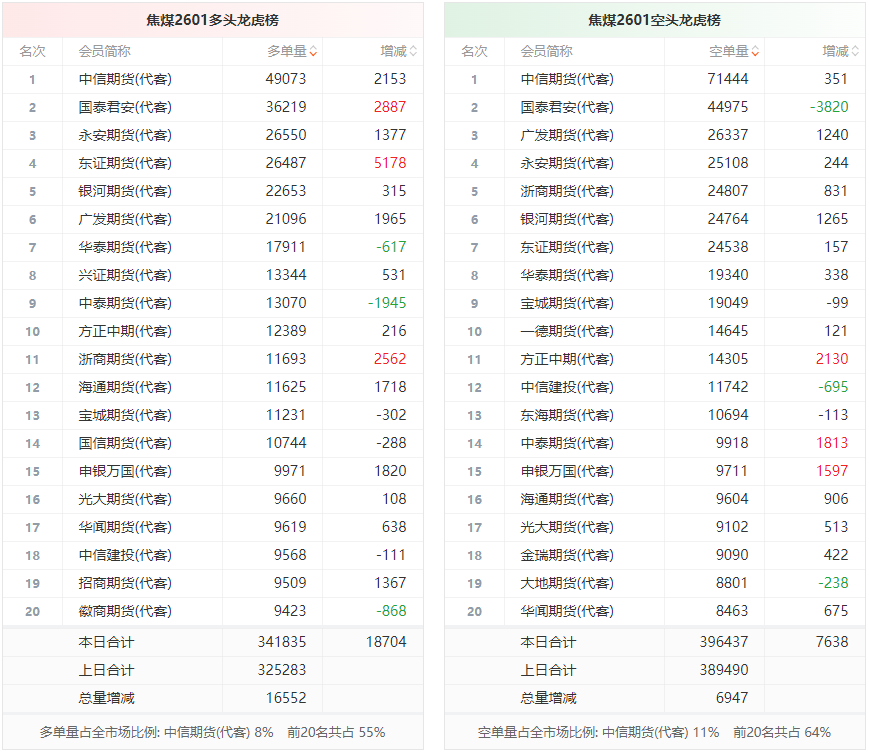Screen dimensions: 869x752
Task: Click long 总量增减 value 16552
Action: (x=285, y=698)
